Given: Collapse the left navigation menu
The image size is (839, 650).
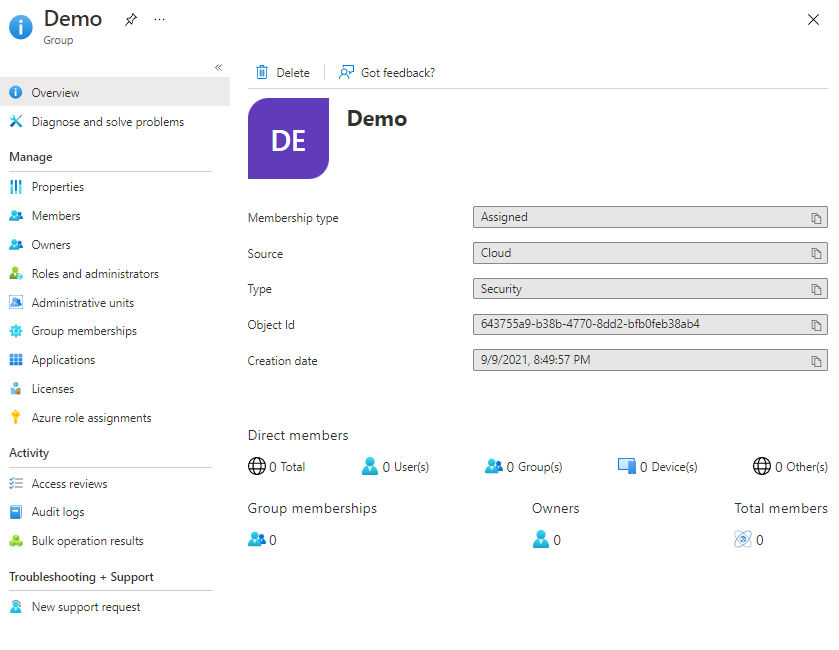Looking at the screenshot, I should pyautogui.click(x=218, y=68).
